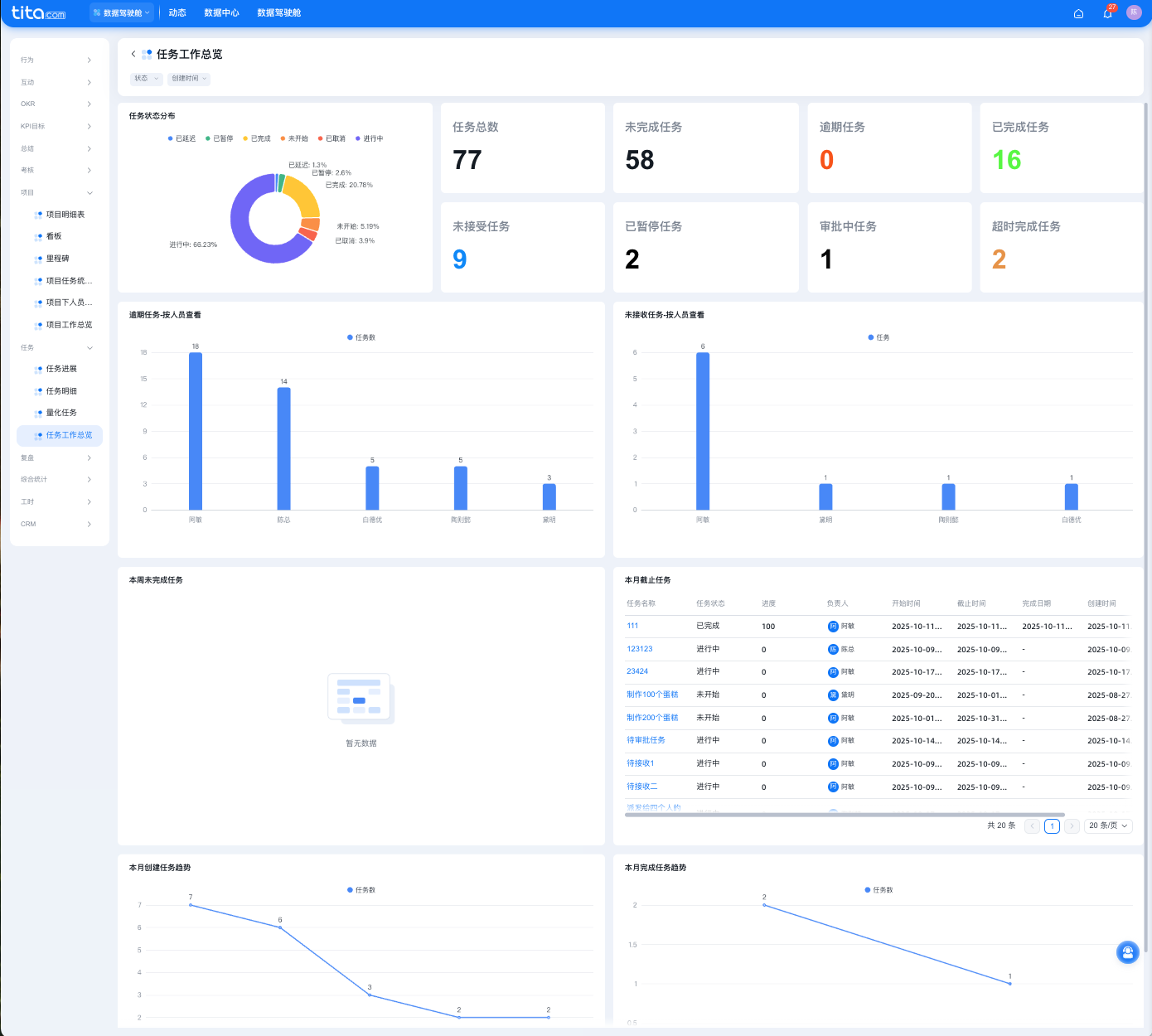Open the 状态 filter dropdown
This screenshot has height=1036, width=1152.
[x=146, y=79]
